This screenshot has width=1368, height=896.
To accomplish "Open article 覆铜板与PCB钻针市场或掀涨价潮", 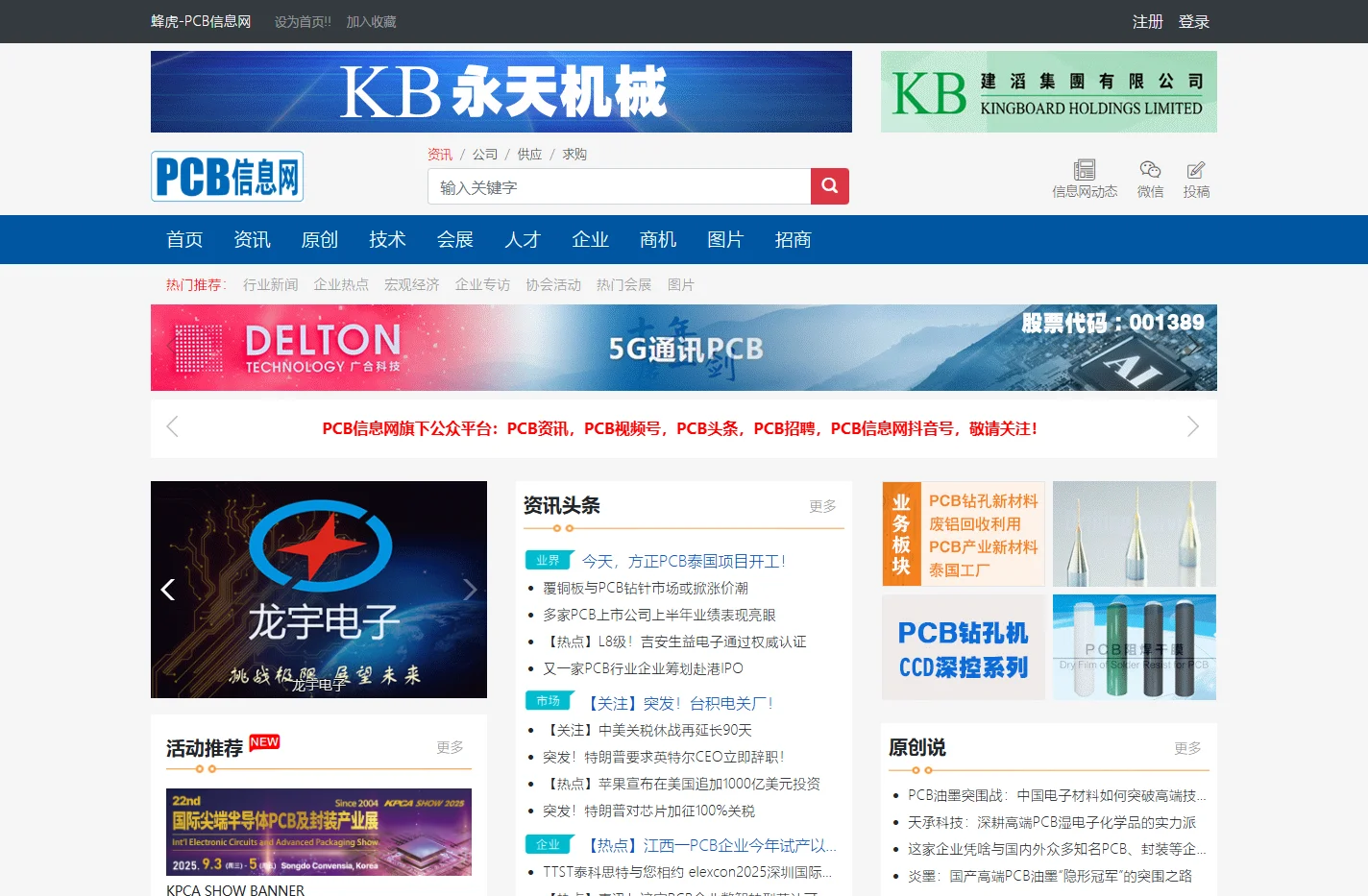I will (x=646, y=588).
